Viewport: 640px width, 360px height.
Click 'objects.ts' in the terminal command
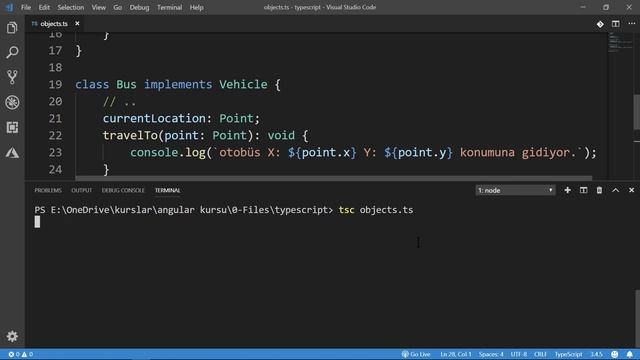pyautogui.click(x=386, y=210)
